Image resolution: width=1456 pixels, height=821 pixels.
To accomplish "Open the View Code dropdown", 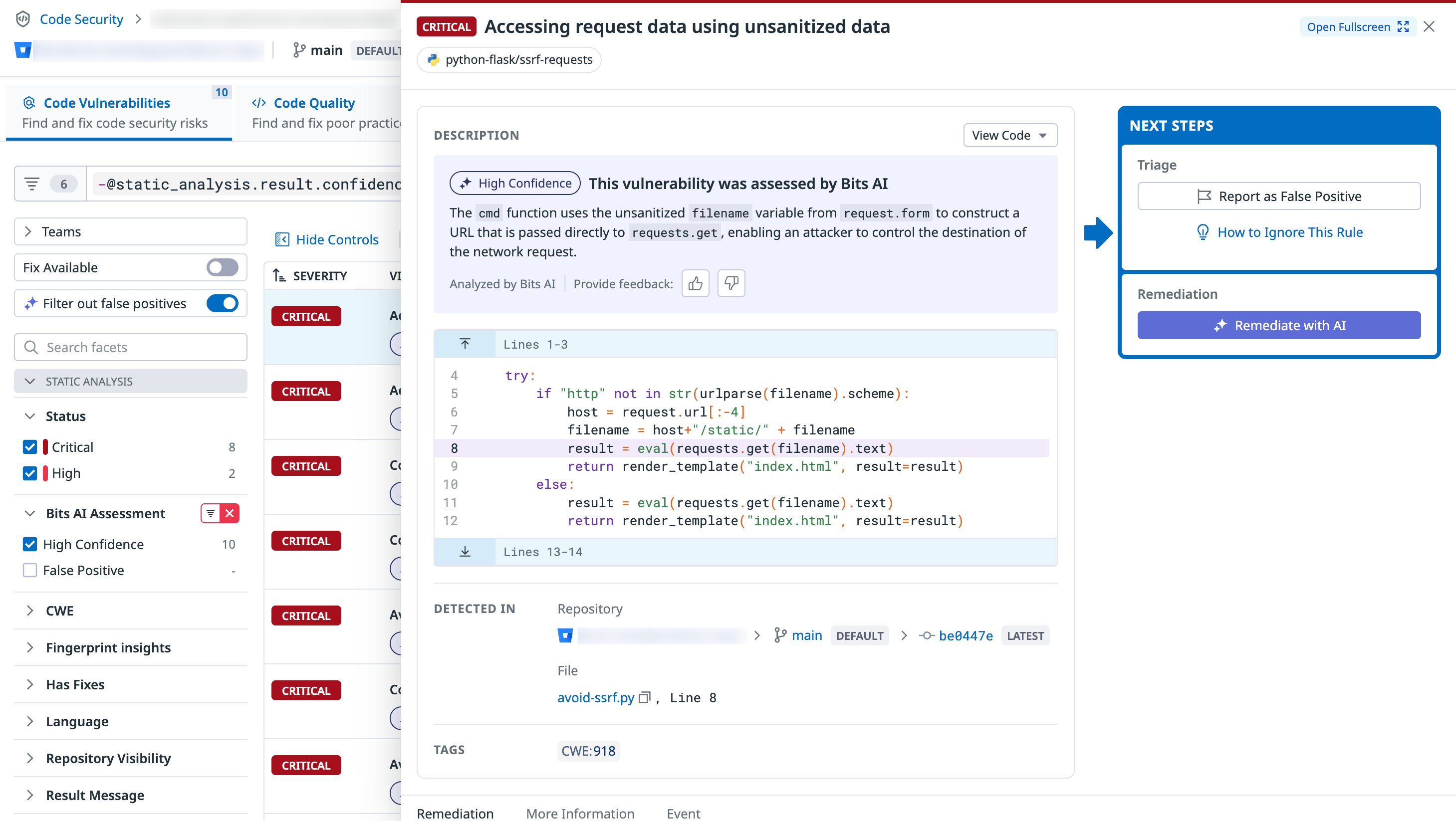I will pyautogui.click(x=1010, y=135).
